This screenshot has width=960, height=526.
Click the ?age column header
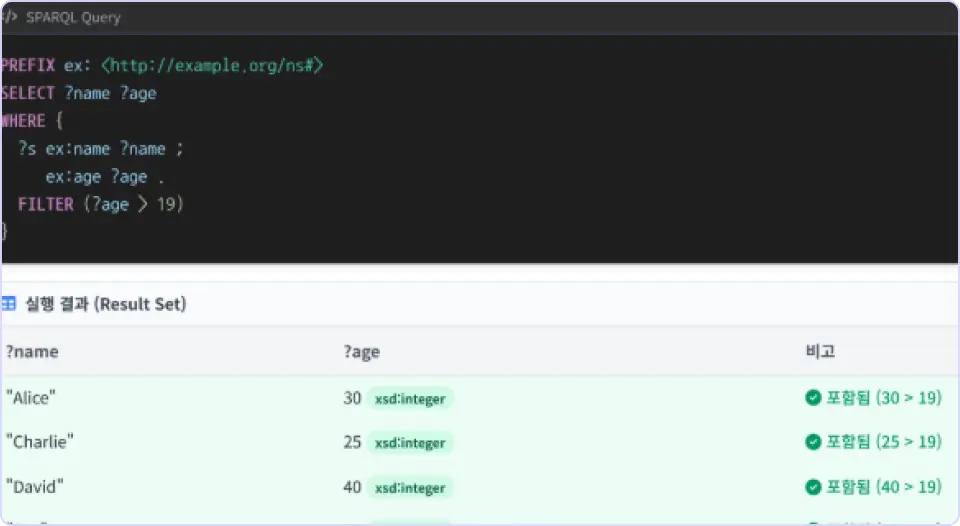point(362,352)
